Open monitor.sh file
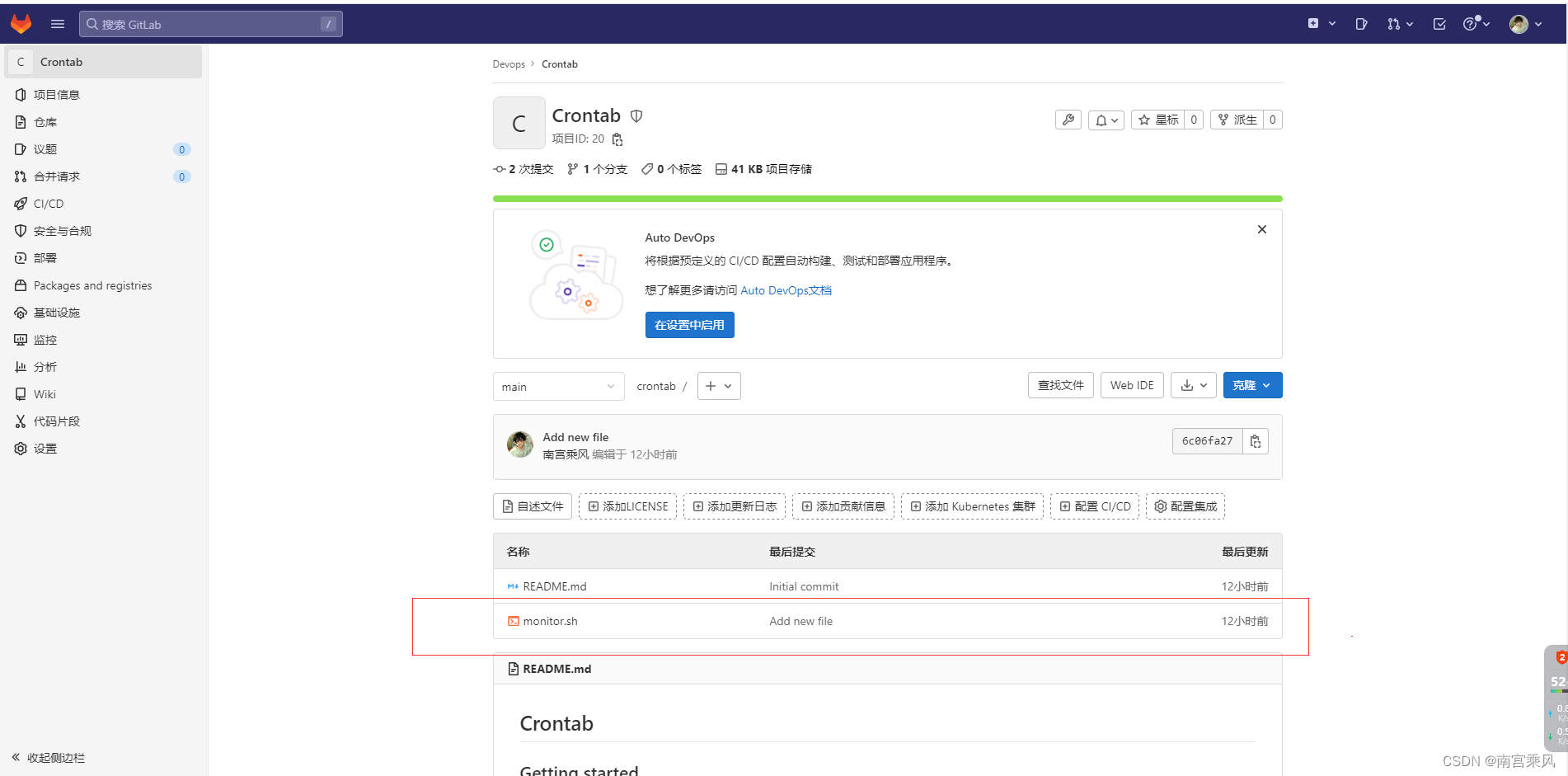This screenshot has width=1568, height=776. (550, 621)
